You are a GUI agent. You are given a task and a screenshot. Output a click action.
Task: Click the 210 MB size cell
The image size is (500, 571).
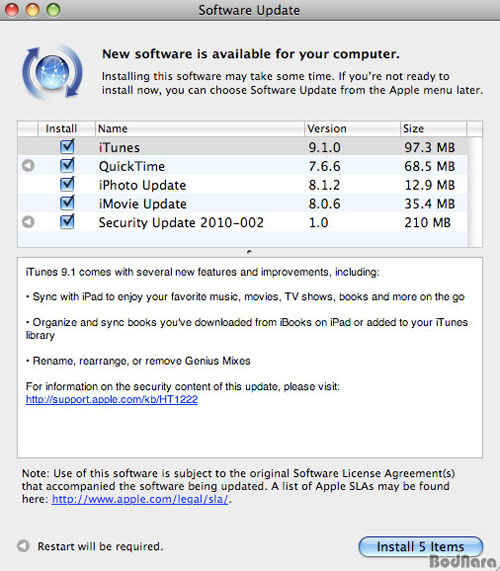[428, 223]
